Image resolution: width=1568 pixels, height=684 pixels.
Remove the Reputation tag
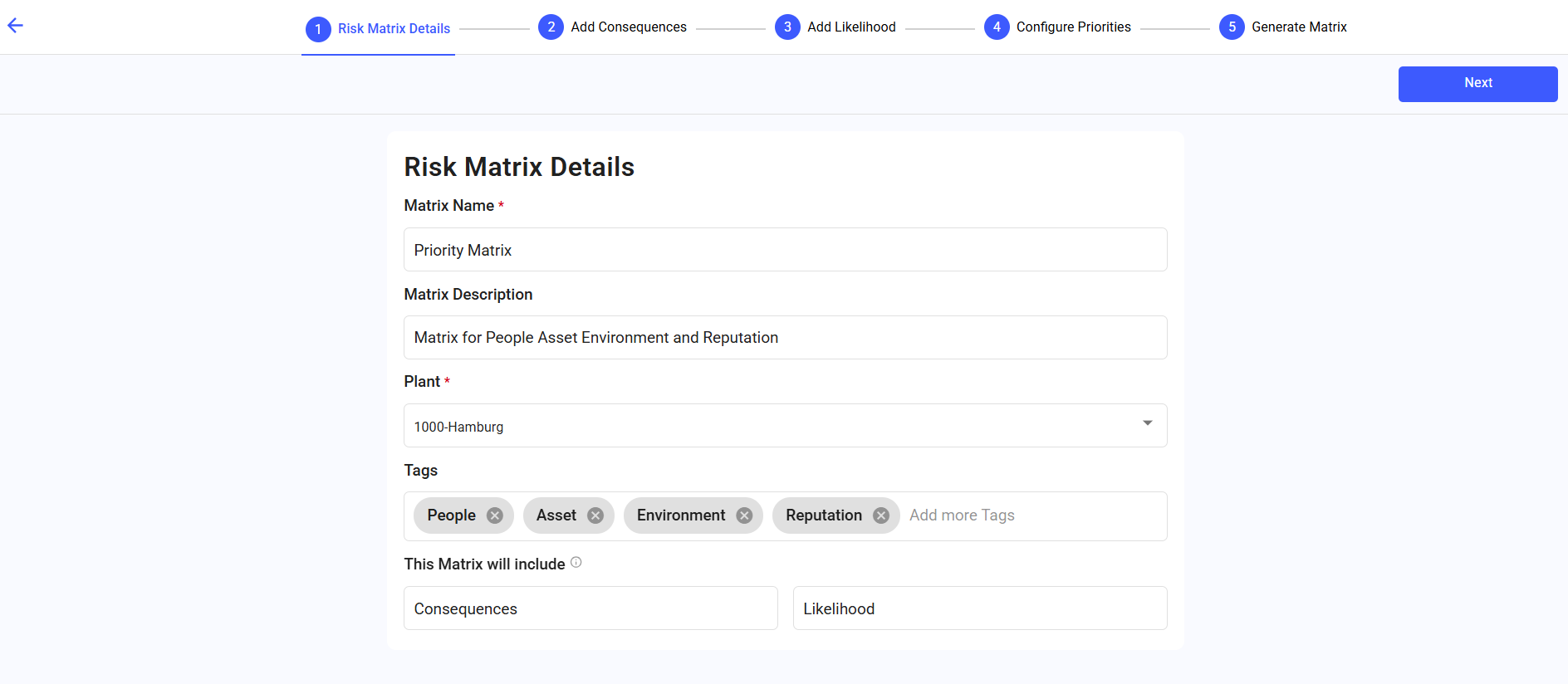[x=881, y=515]
